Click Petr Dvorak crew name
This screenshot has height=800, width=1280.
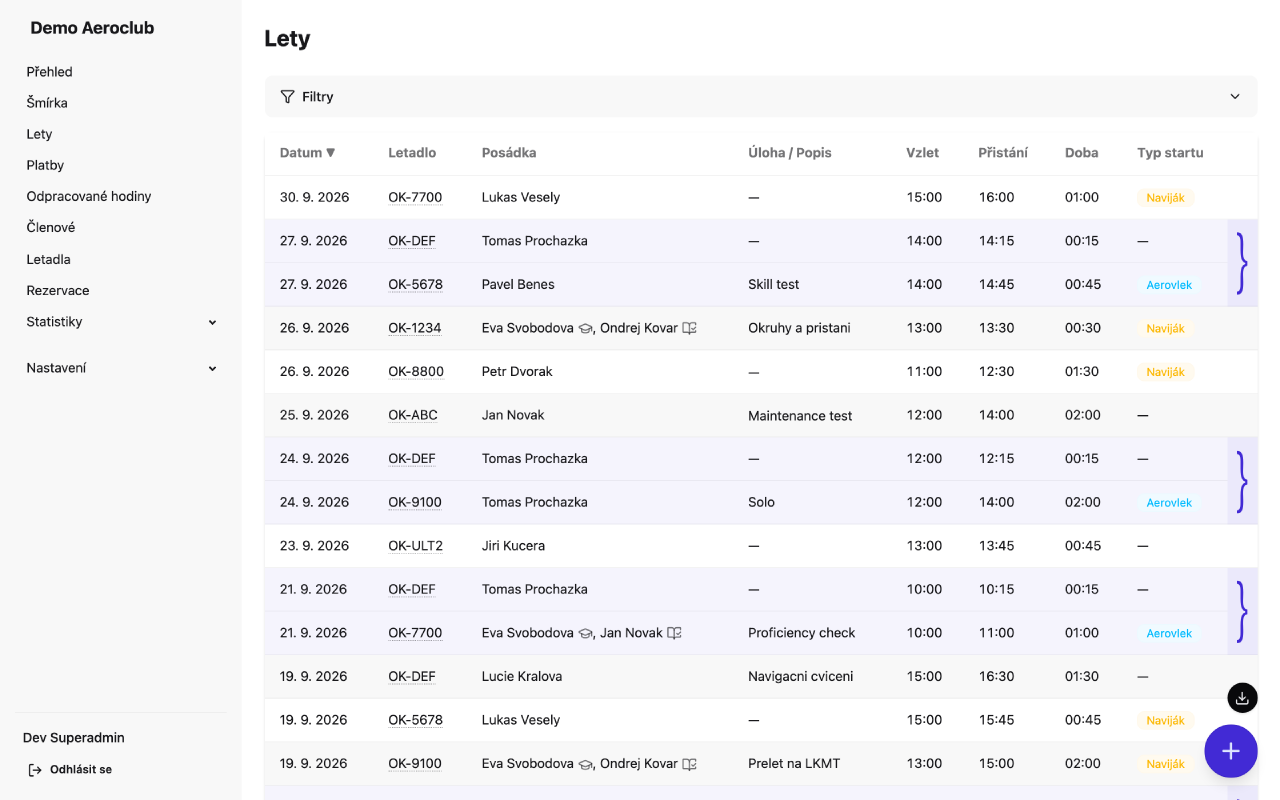517,372
